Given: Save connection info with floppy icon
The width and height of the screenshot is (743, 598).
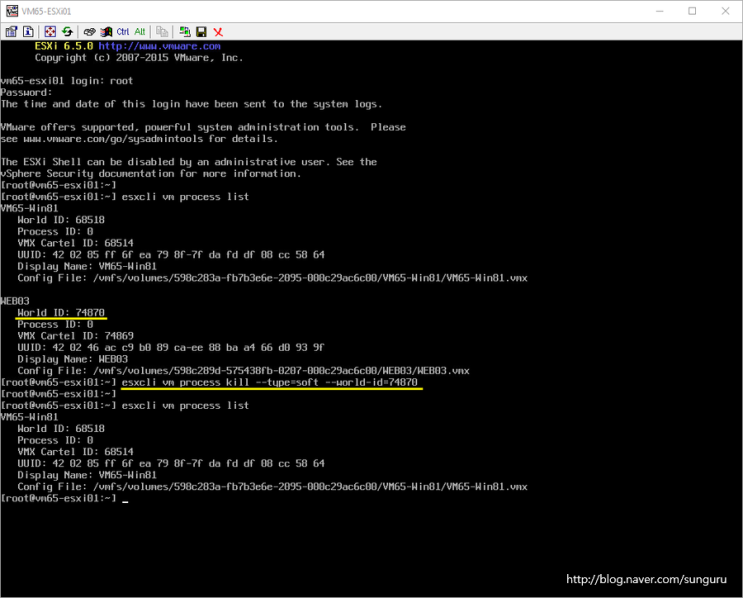Looking at the screenshot, I should [x=201, y=32].
